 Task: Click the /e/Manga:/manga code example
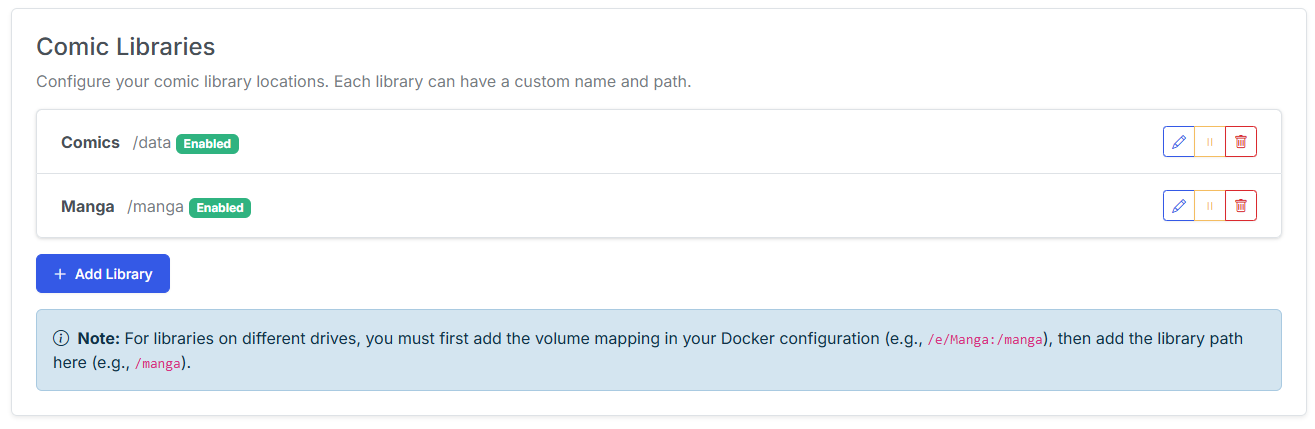tap(985, 340)
